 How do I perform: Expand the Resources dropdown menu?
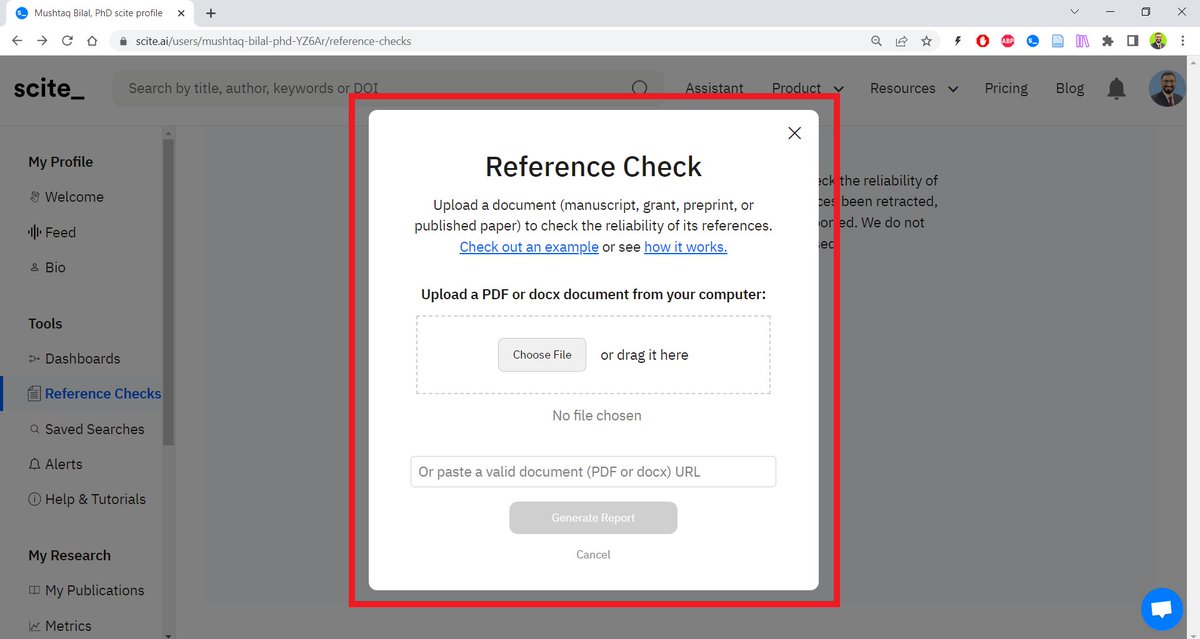click(913, 88)
